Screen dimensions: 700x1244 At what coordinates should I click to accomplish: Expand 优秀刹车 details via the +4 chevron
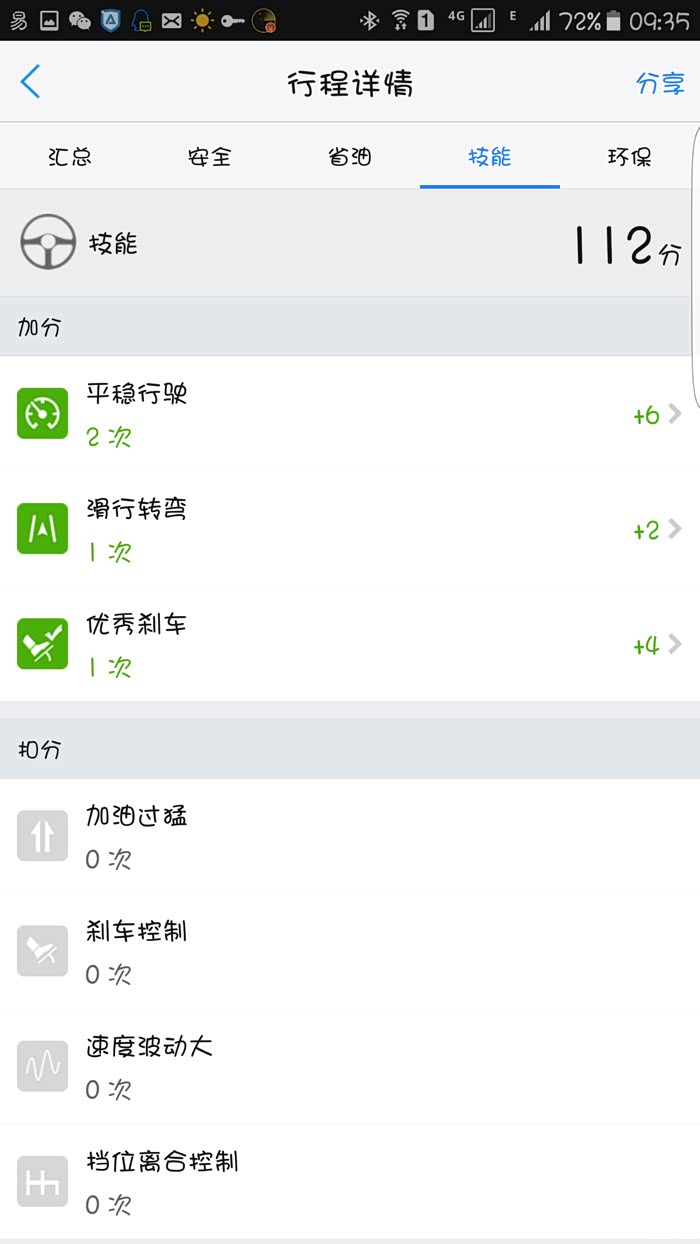coord(674,644)
